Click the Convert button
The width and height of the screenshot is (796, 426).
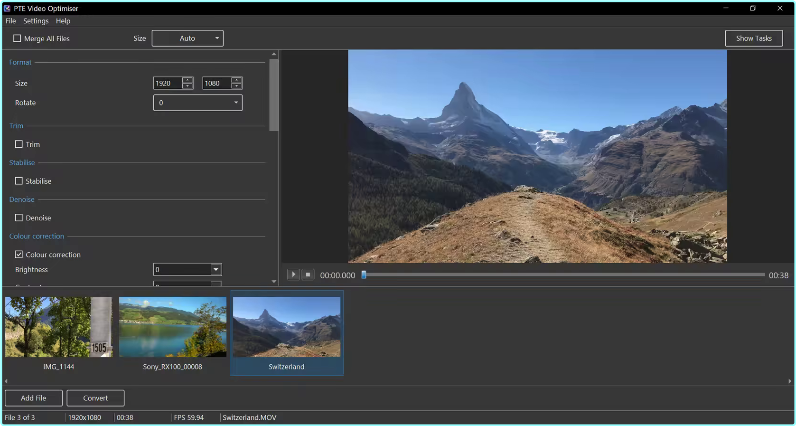tap(95, 398)
